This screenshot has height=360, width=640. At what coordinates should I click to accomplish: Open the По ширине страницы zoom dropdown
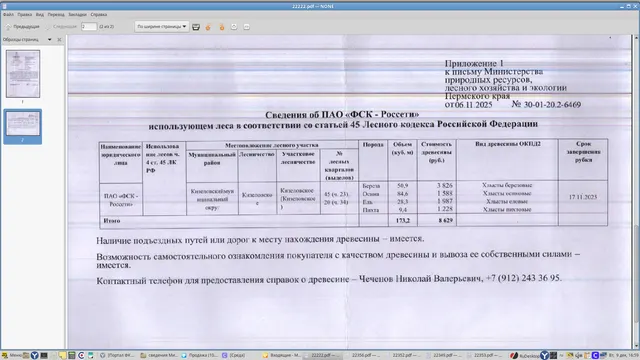[162, 27]
